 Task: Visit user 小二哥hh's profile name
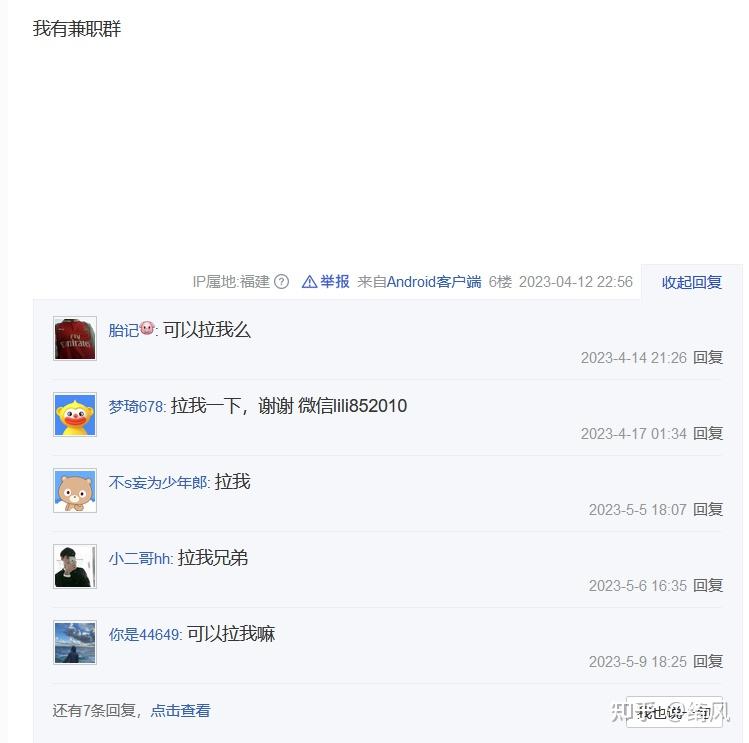140,558
